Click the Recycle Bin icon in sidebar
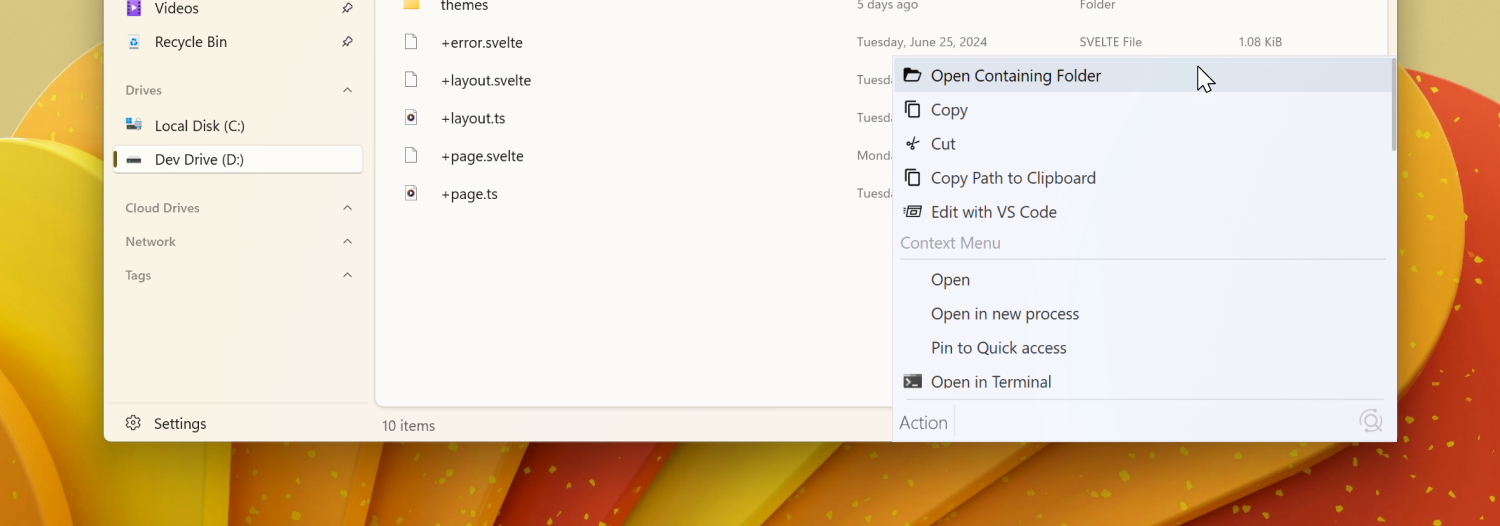1500x526 pixels. tap(134, 42)
